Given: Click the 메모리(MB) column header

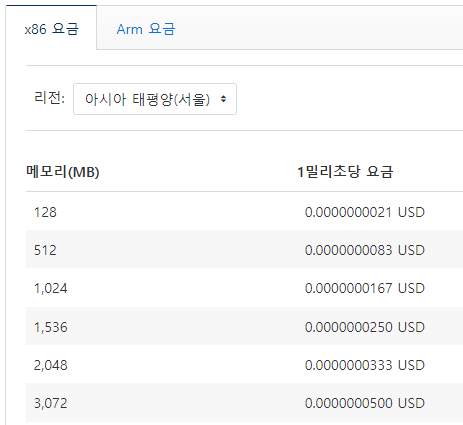Looking at the screenshot, I should (63, 172).
